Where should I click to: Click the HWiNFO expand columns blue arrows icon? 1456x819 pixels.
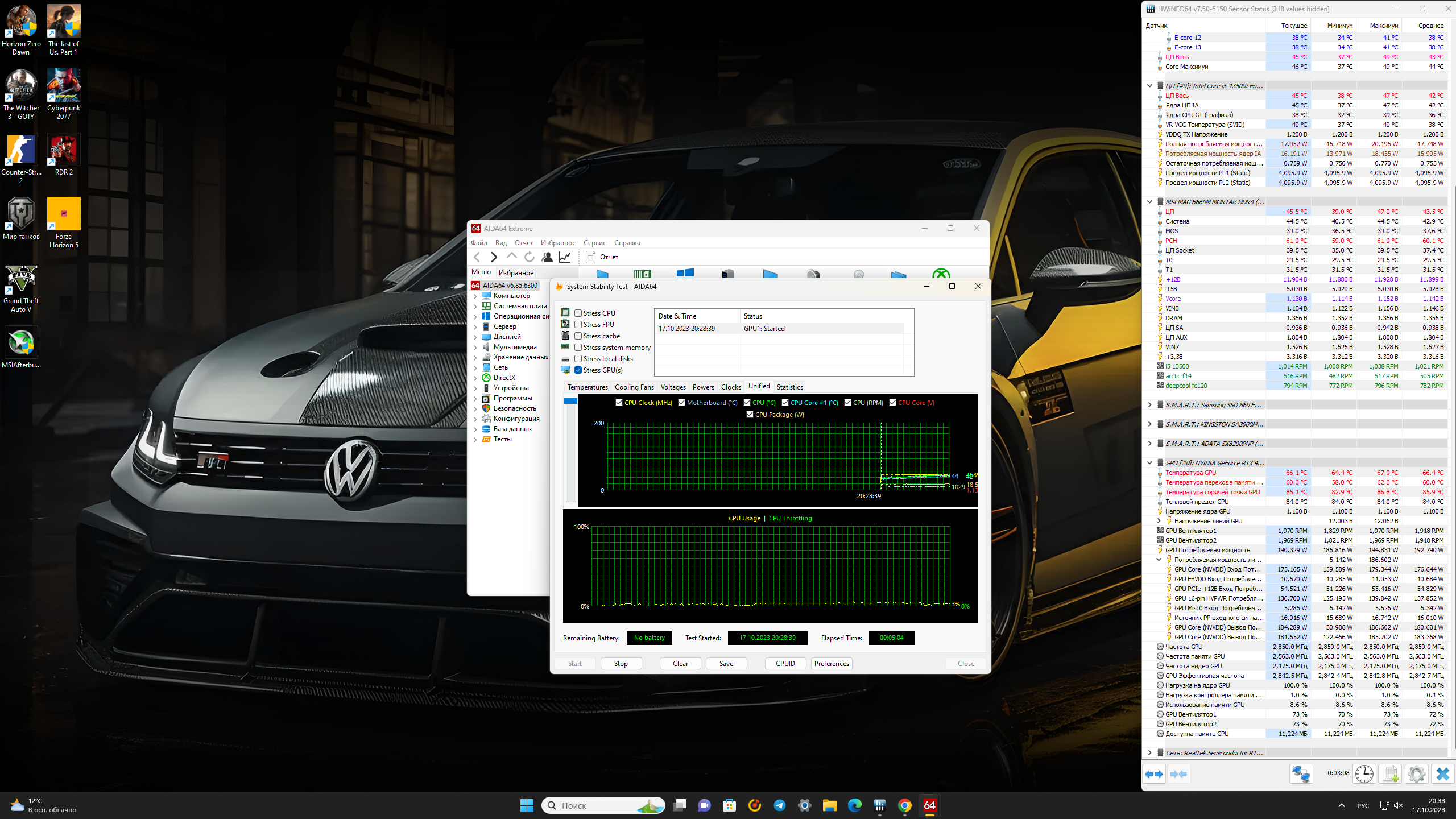[1154, 774]
